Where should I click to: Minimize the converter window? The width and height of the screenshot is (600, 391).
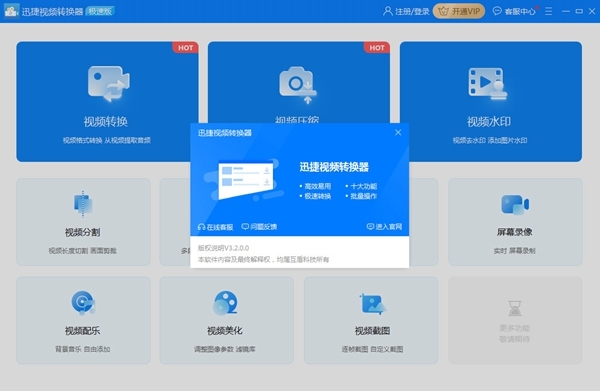(x=566, y=11)
